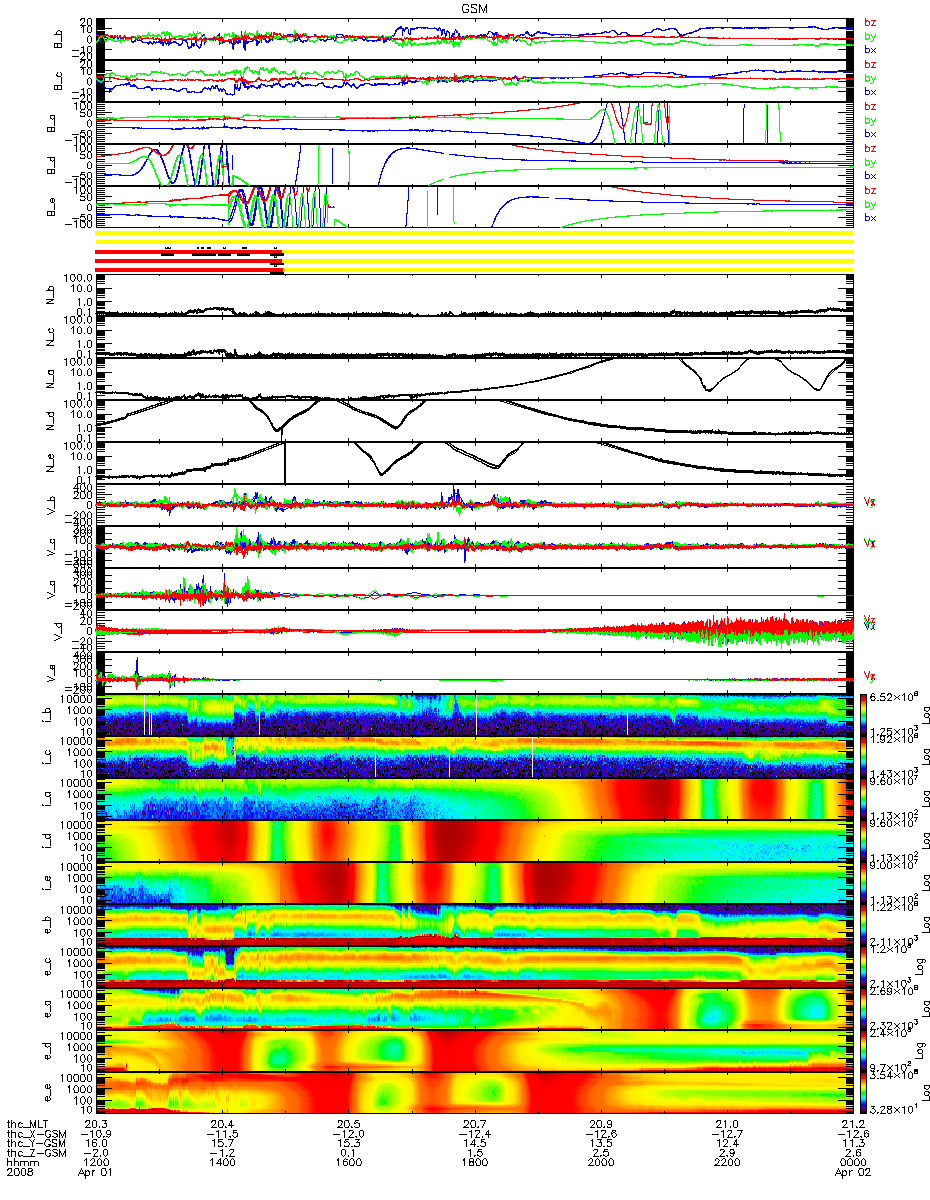The width and height of the screenshot is (930, 1200).
Task: Click the e_e electron spectrogram panel
Action: pos(476,1092)
